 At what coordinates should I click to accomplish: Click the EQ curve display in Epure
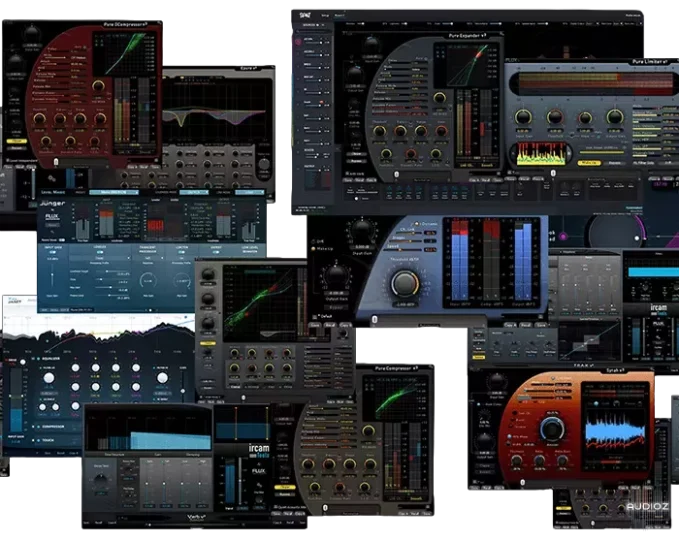point(218,109)
